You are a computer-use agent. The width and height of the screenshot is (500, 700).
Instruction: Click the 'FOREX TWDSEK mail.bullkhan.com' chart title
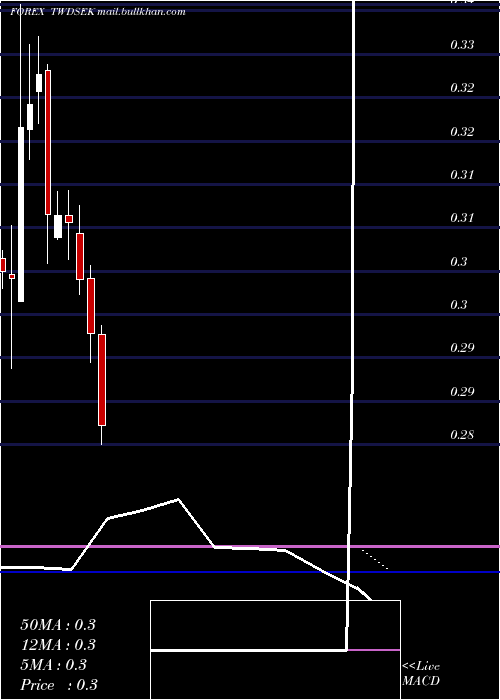click(98, 12)
